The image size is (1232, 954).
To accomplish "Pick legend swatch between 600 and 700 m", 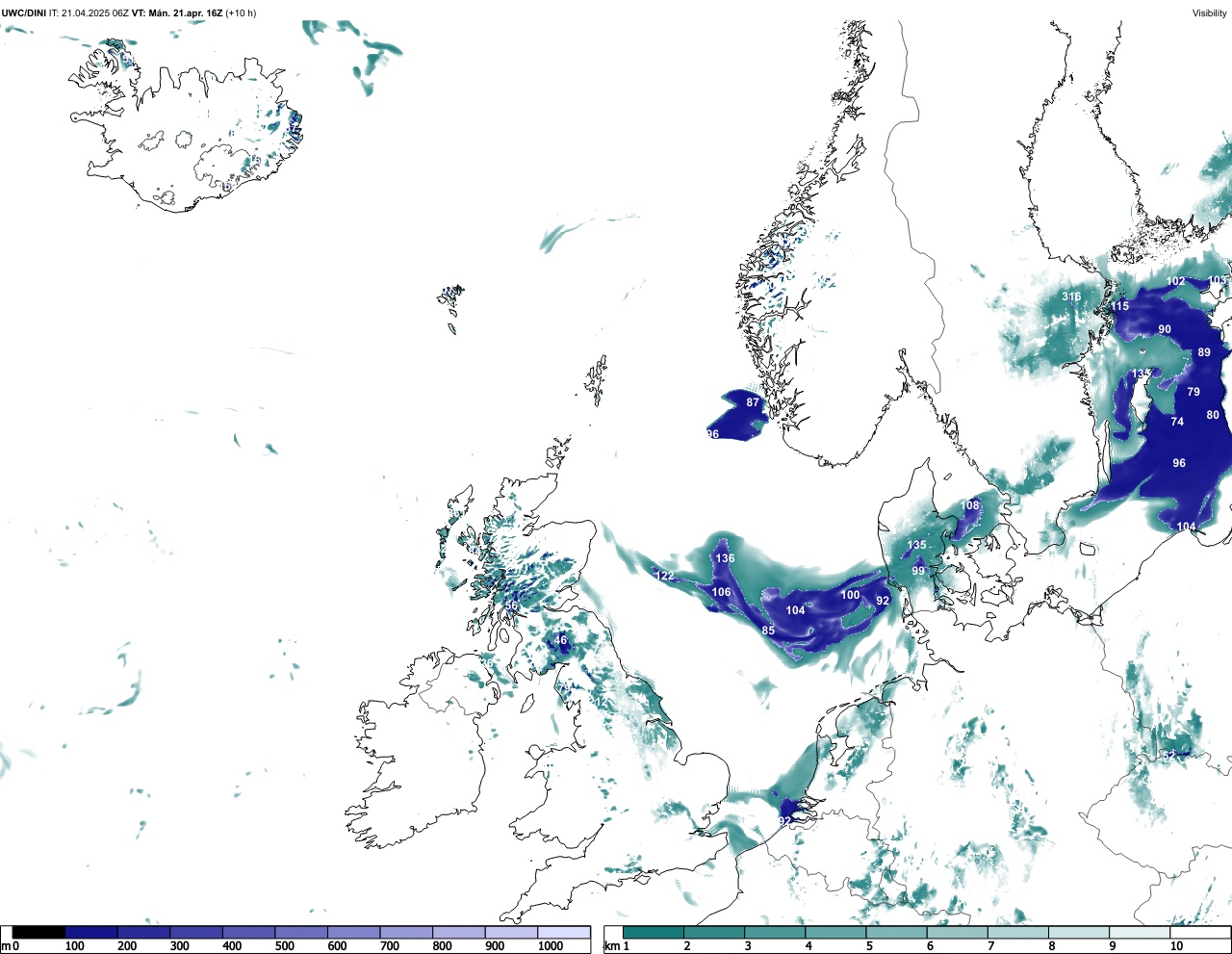I will pos(353,932).
